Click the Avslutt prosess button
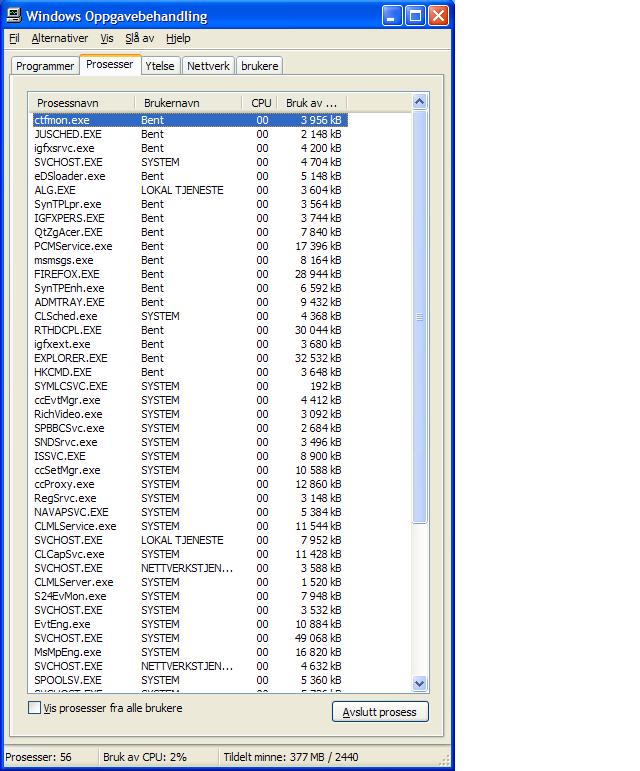The height and width of the screenshot is (771, 640). tap(380, 712)
